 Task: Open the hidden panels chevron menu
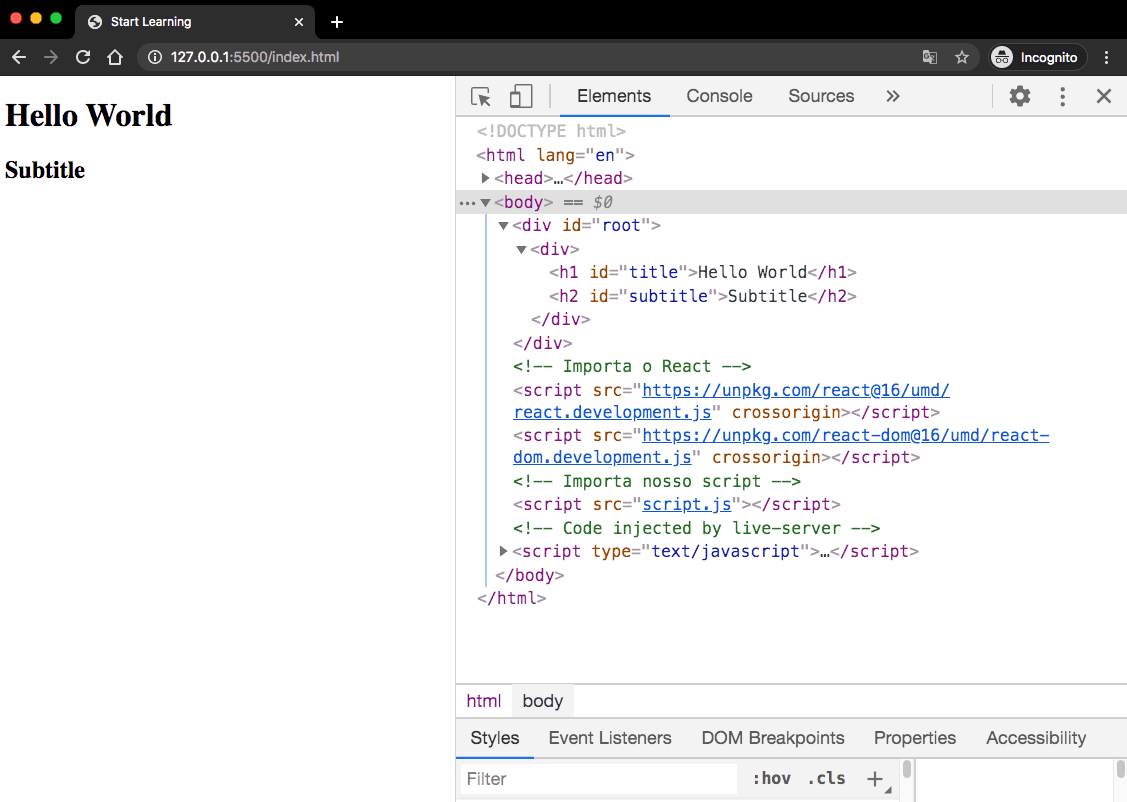point(892,96)
